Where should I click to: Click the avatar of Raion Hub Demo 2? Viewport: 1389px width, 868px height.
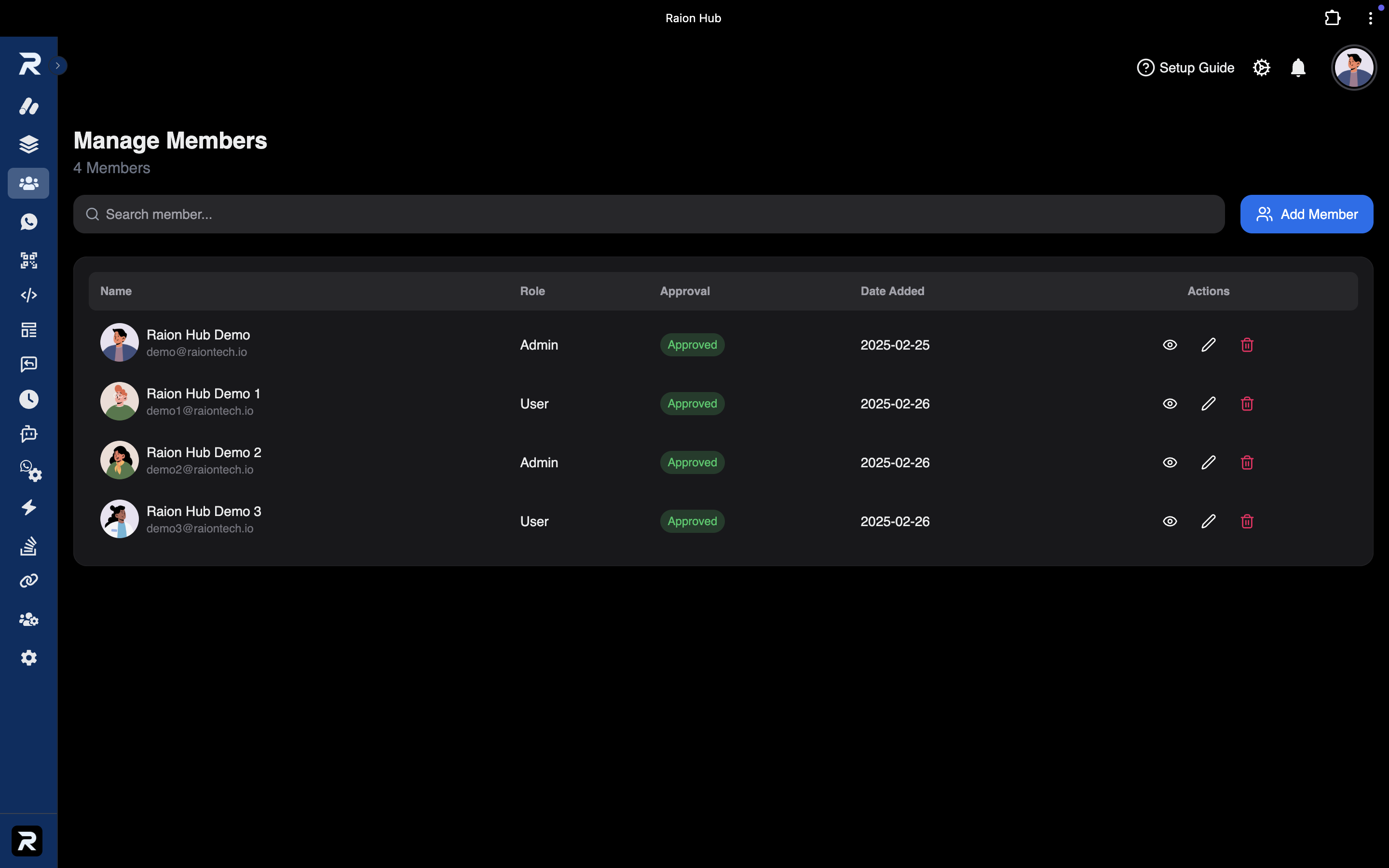pyautogui.click(x=120, y=461)
